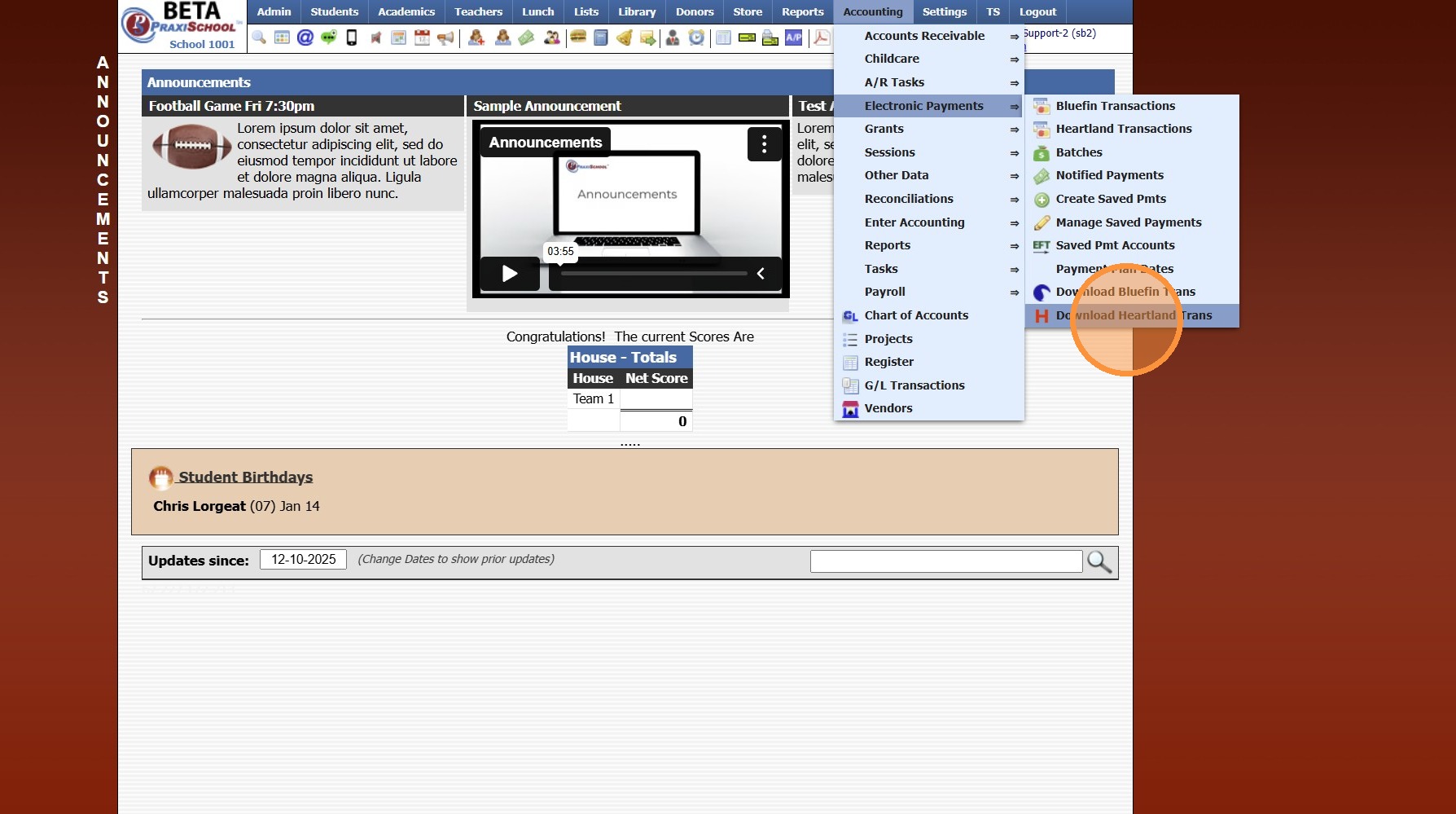
Task: Open Register from Accounting menu
Action: point(929,362)
